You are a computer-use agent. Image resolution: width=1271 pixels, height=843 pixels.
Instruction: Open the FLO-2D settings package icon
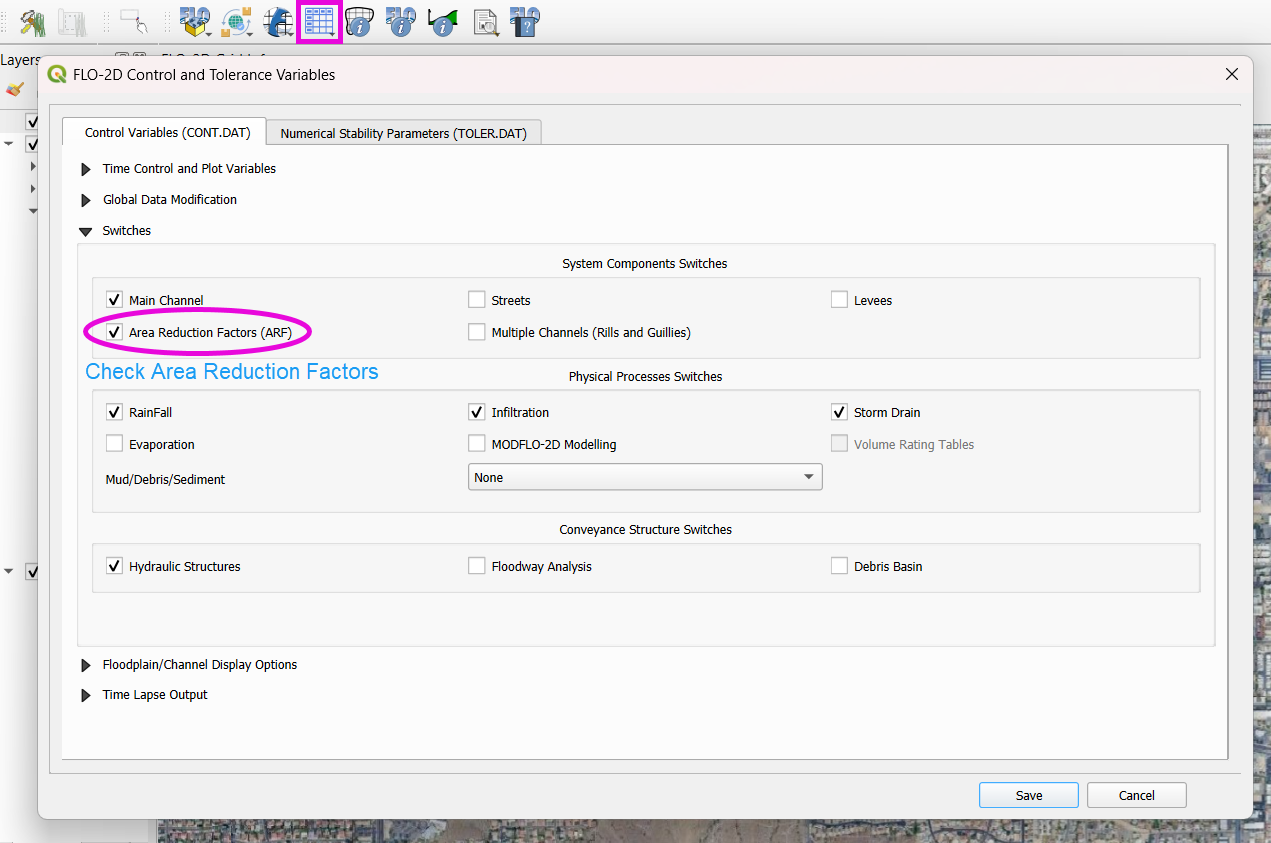(194, 21)
